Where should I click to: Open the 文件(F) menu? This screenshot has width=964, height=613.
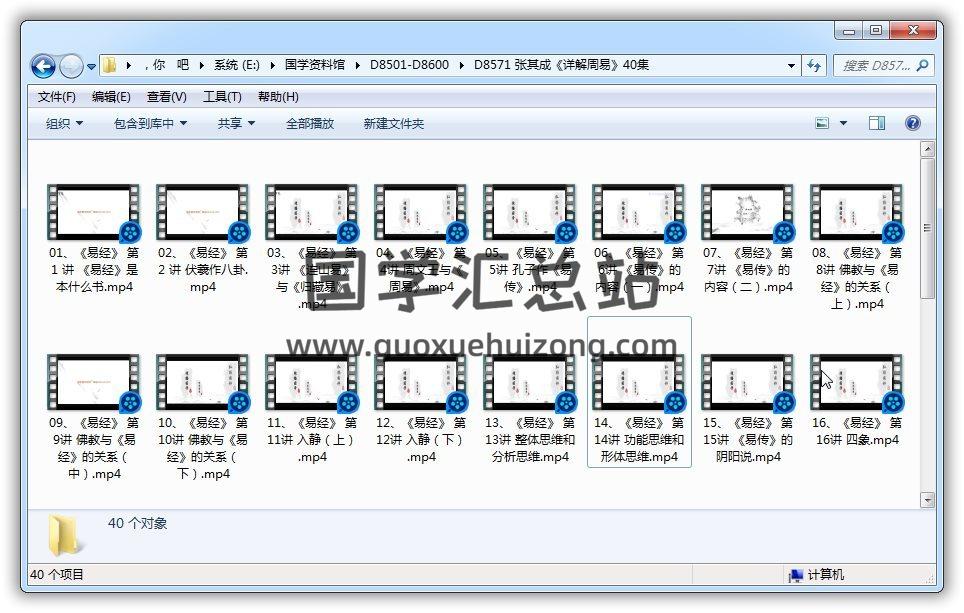57,97
